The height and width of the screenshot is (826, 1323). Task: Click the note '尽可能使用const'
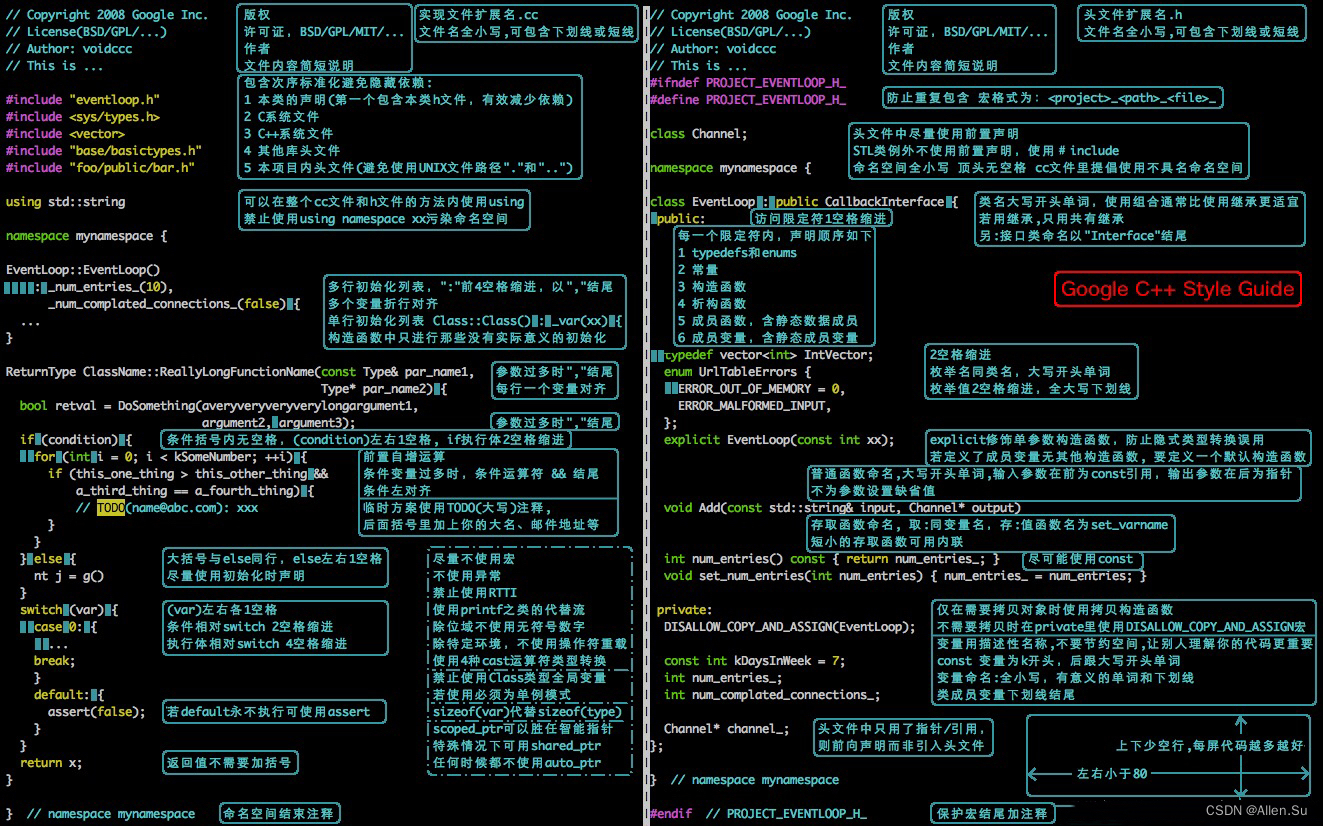[1082, 559]
